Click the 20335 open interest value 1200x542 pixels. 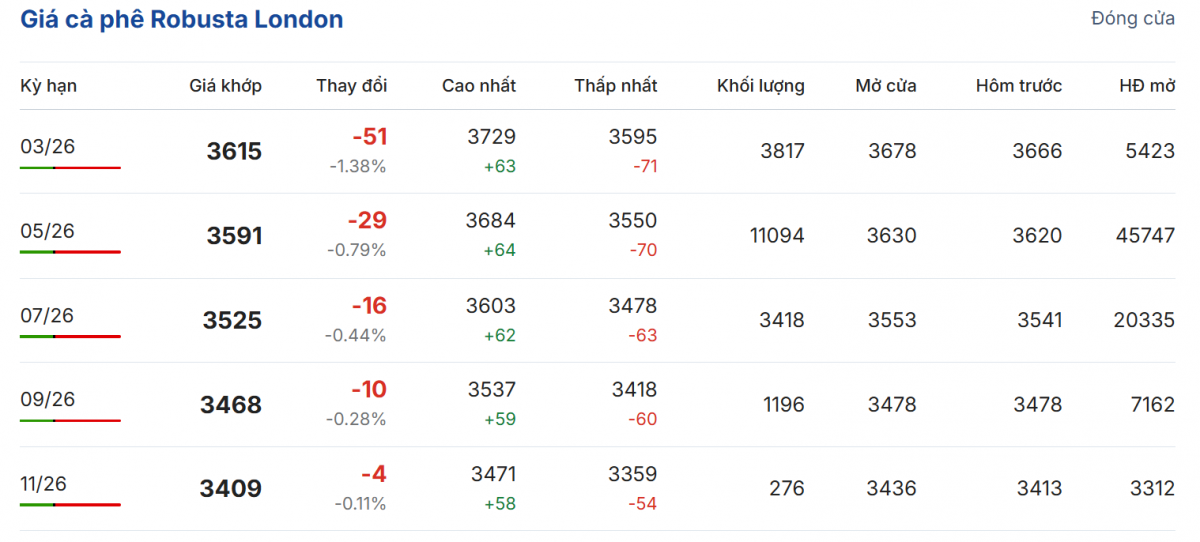point(1144,320)
